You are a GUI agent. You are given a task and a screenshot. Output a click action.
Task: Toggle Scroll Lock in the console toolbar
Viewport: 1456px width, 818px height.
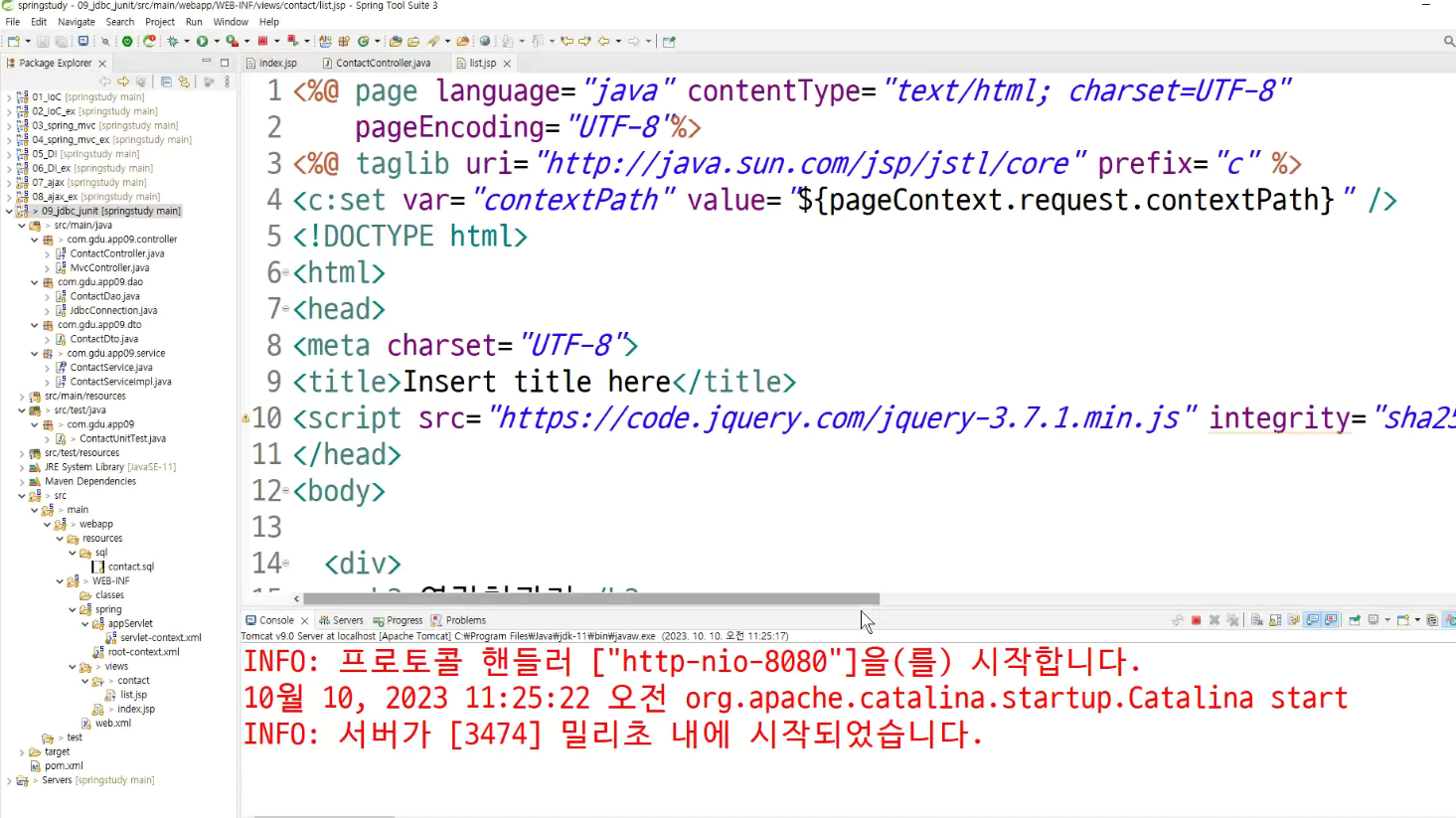coord(1275,620)
